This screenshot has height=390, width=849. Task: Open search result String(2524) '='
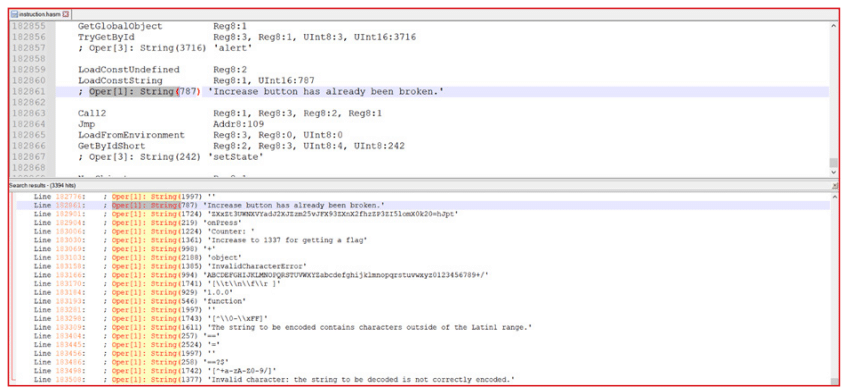pos(127,344)
